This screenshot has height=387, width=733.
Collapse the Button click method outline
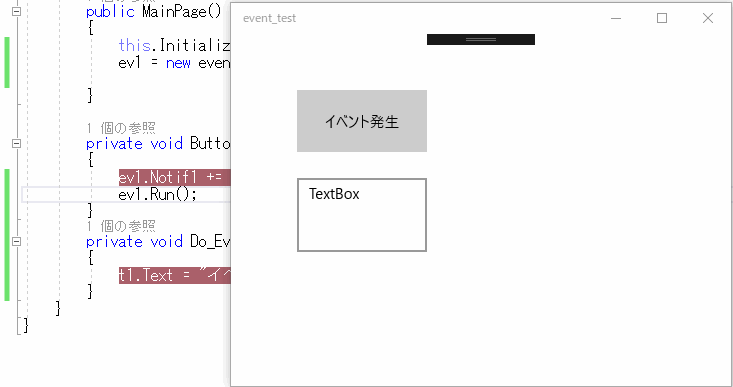click(x=16, y=143)
